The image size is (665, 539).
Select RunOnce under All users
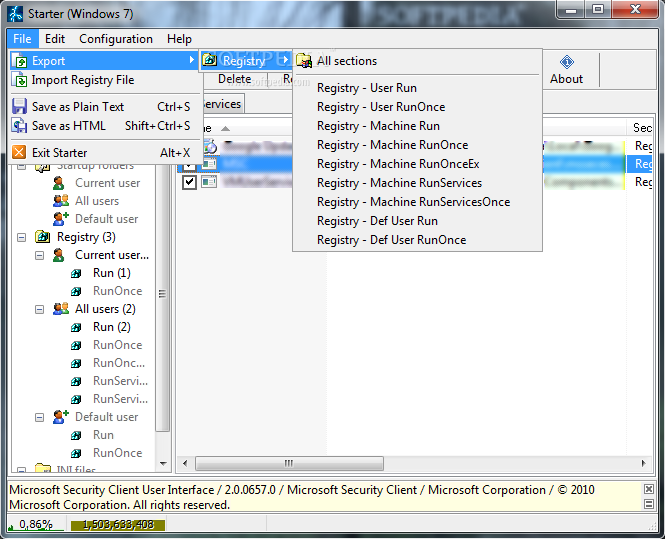tap(117, 345)
